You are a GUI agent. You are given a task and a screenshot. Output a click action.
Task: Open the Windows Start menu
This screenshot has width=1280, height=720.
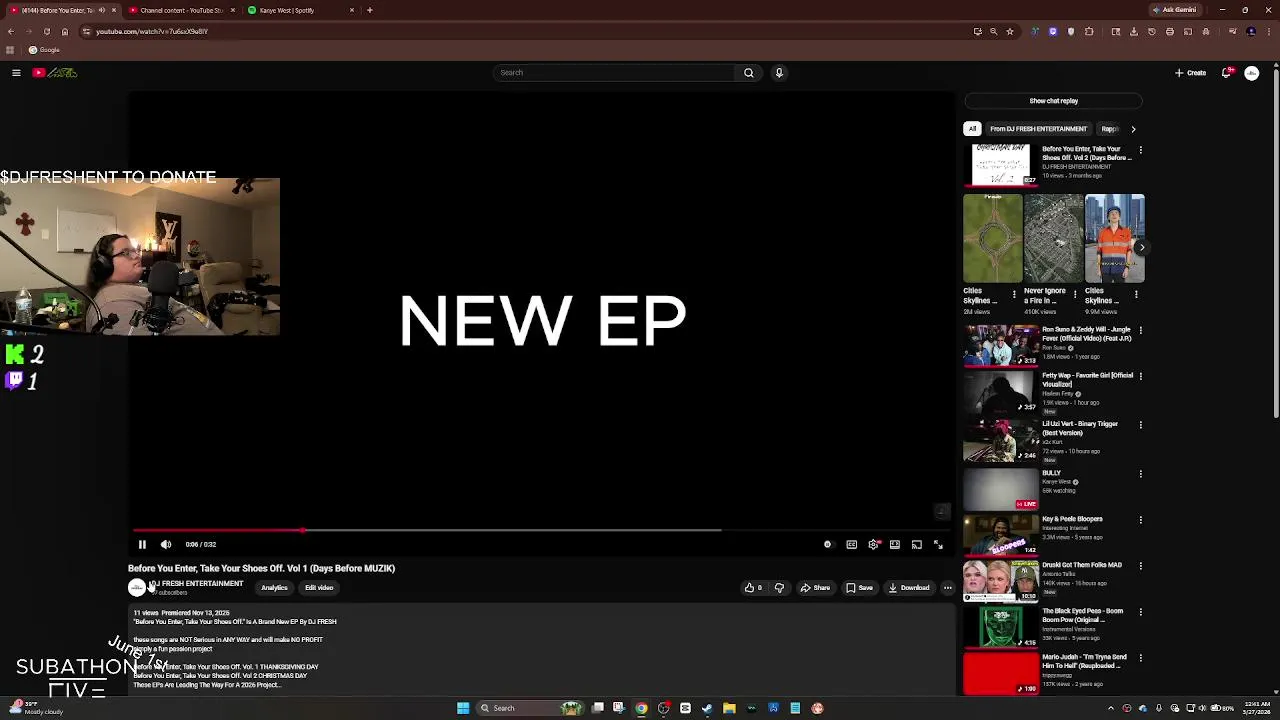click(x=463, y=709)
